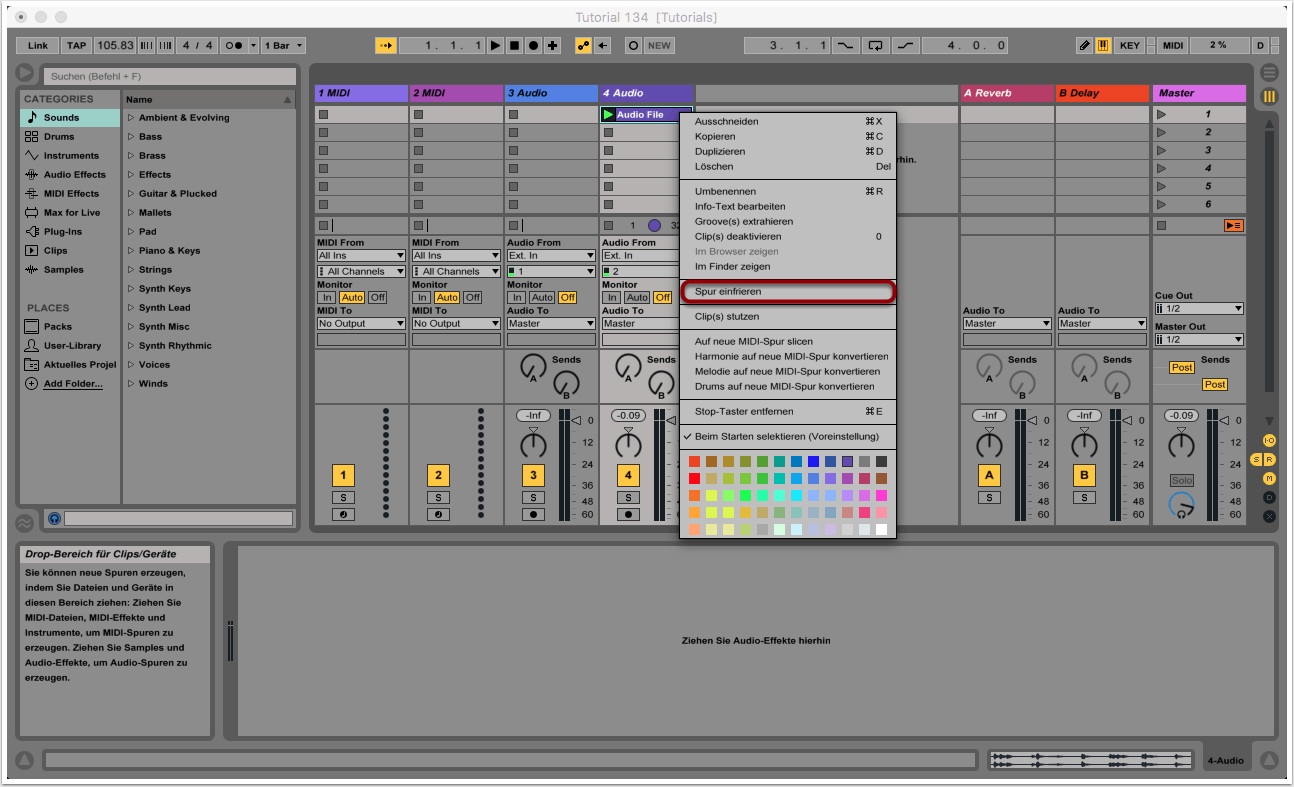Toggle the metronome button
Viewport: 1294px width, 787px height.
236,46
